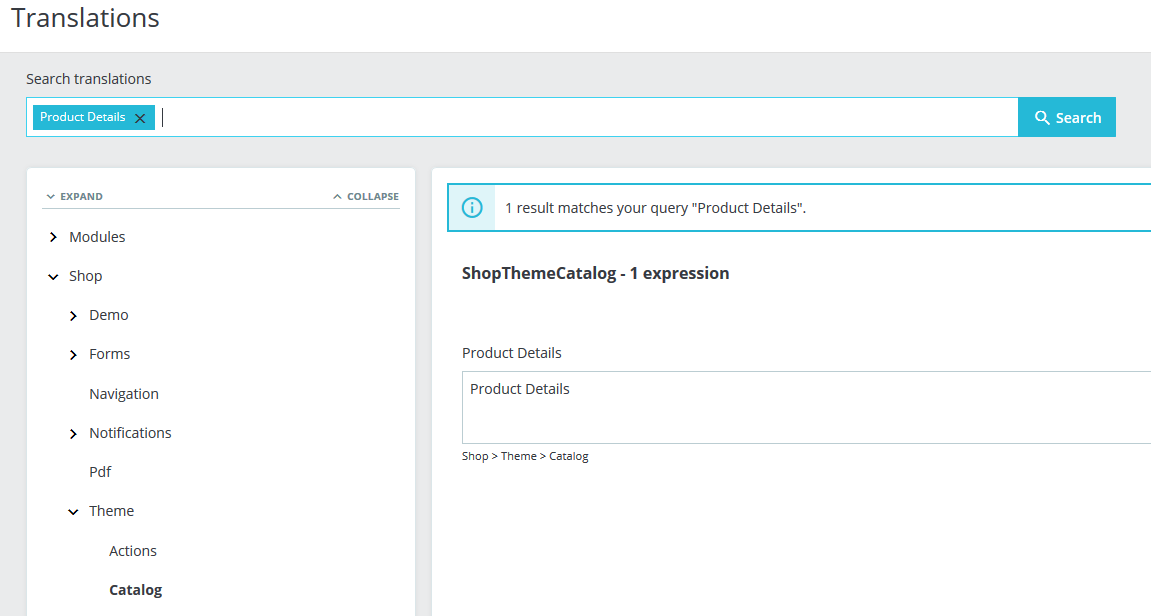Image resolution: width=1151 pixels, height=616 pixels.
Task: Edit the Product Details translation textarea
Action: [800, 407]
